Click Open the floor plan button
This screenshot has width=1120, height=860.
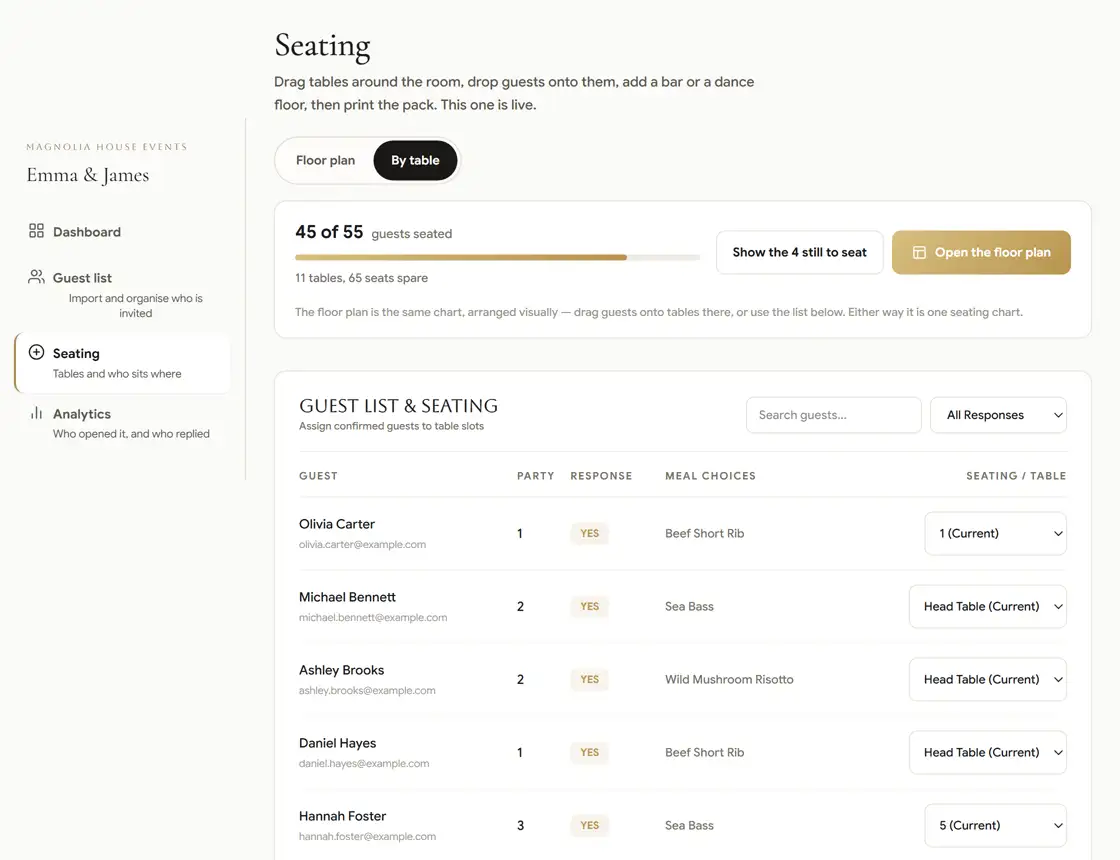coord(981,252)
